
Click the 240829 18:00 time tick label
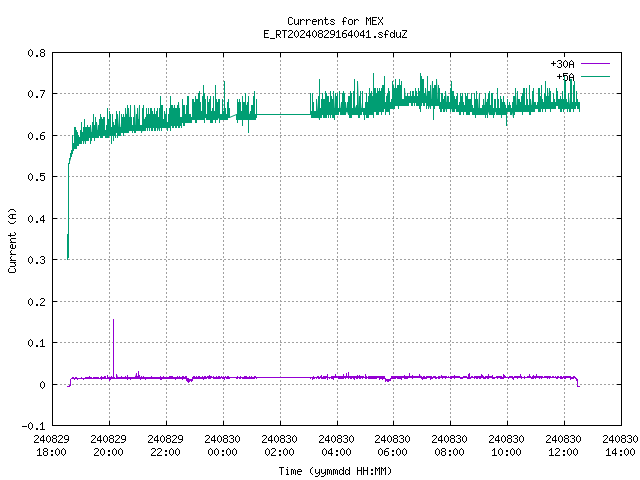pyautogui.click(x=51, y=446)
